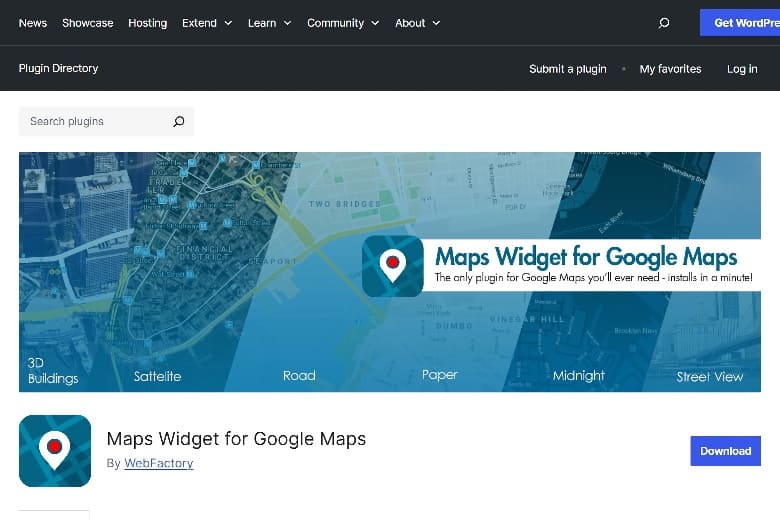
Task: Click the Midnight label on banner
Action: (x=579, y=376)
